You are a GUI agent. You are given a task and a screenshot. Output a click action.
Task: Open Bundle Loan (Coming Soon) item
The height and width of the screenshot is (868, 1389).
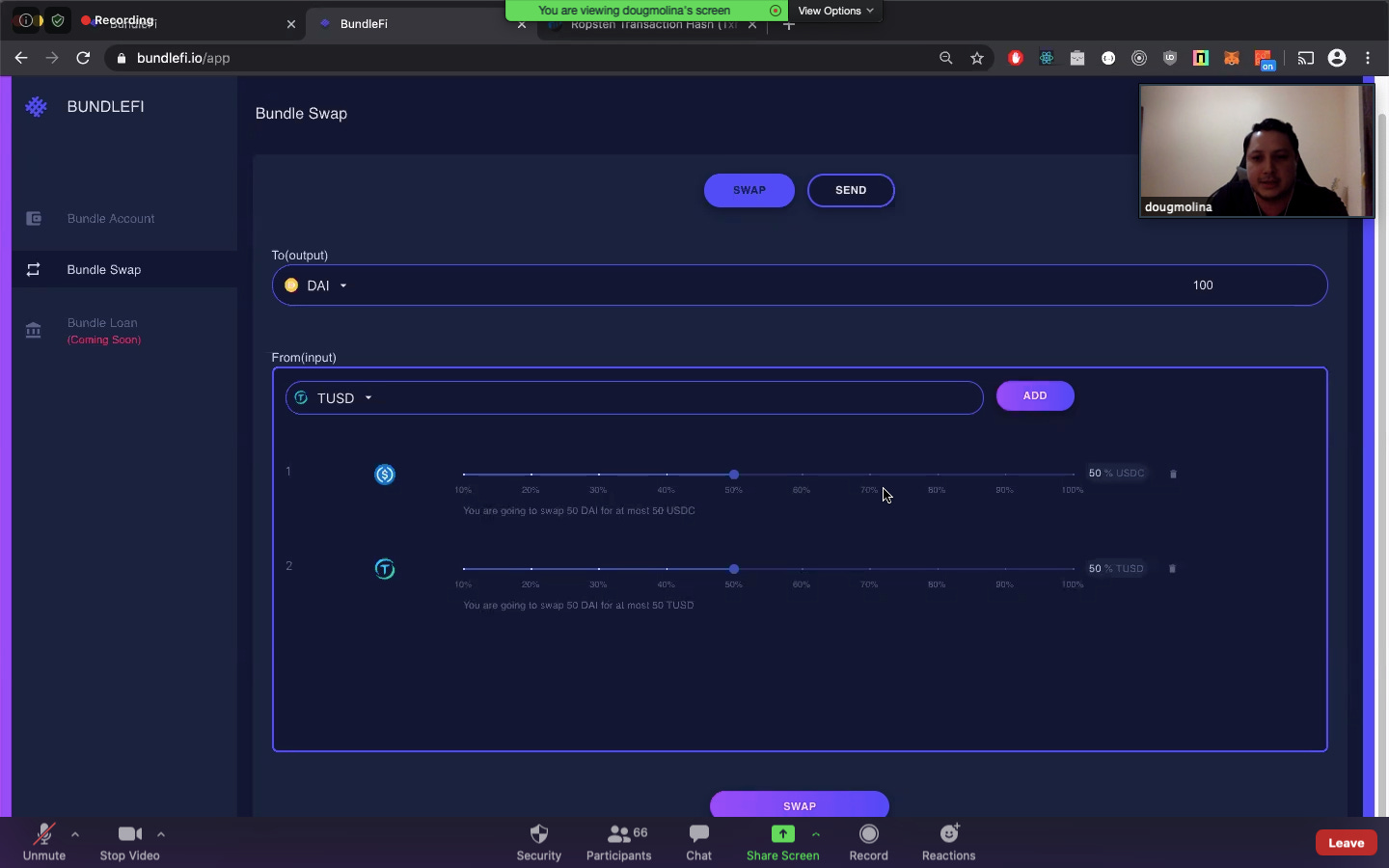point(124,331)
